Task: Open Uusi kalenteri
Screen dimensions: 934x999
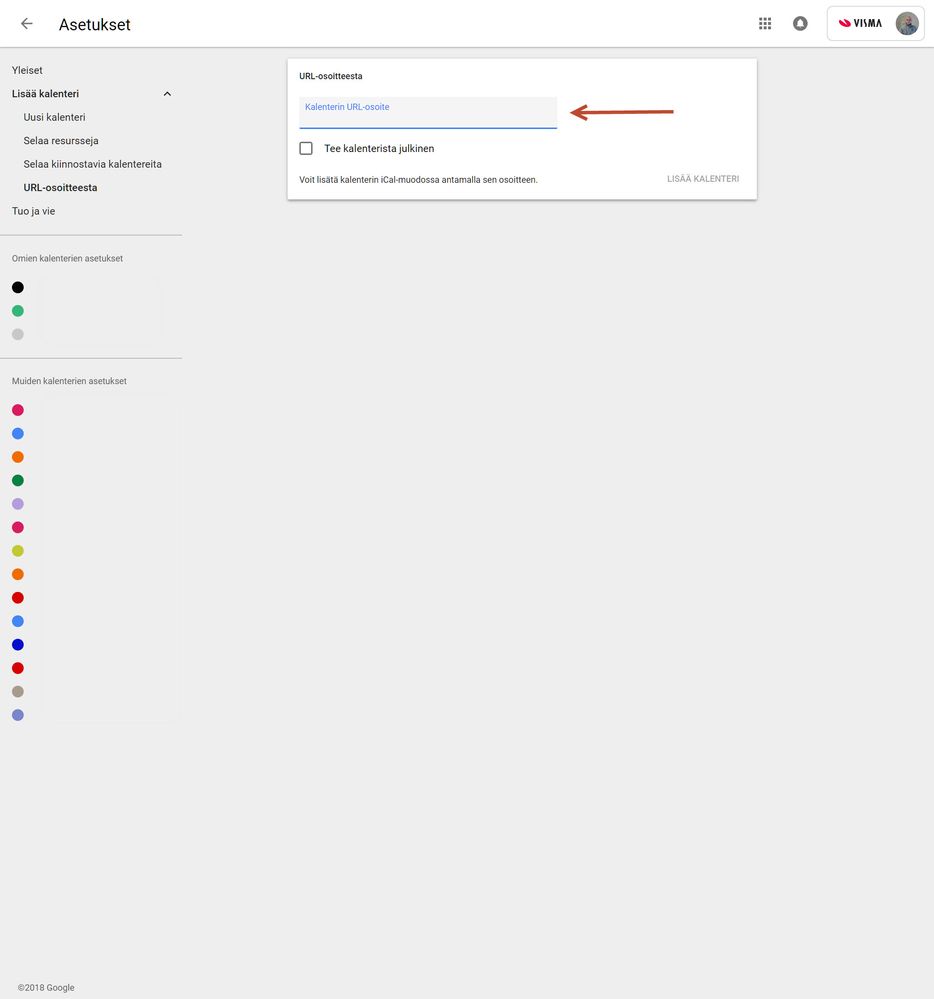Action: click(54, 117)
